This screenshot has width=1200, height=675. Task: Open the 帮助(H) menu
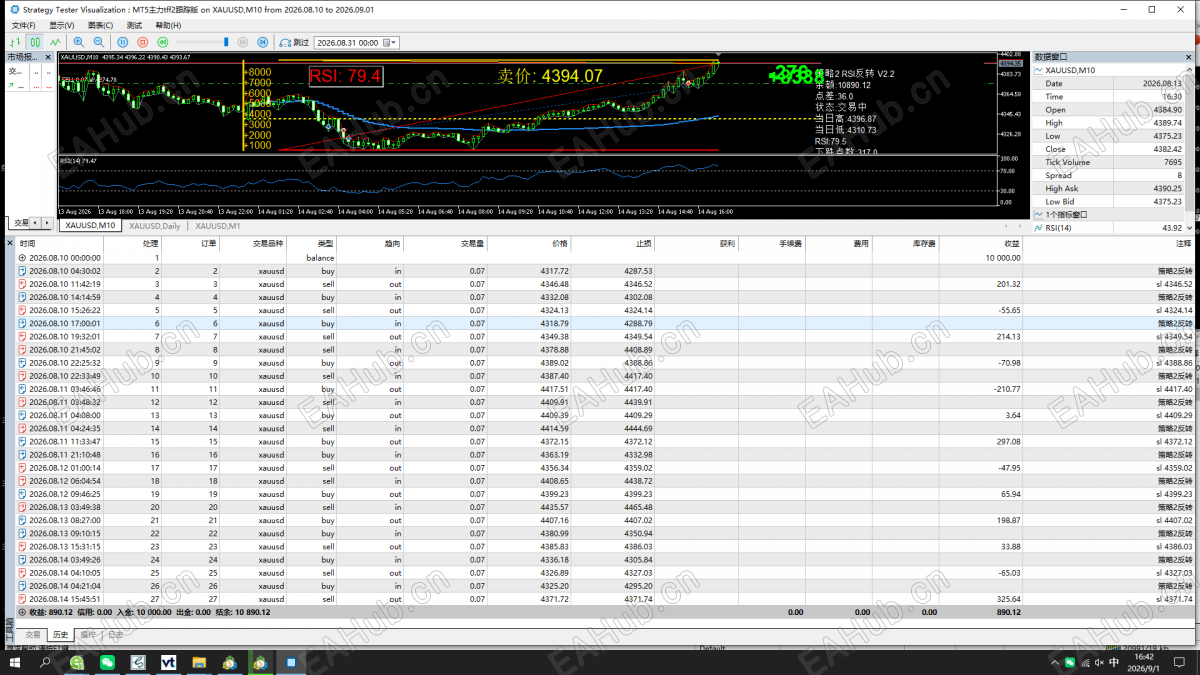point(168,25)
